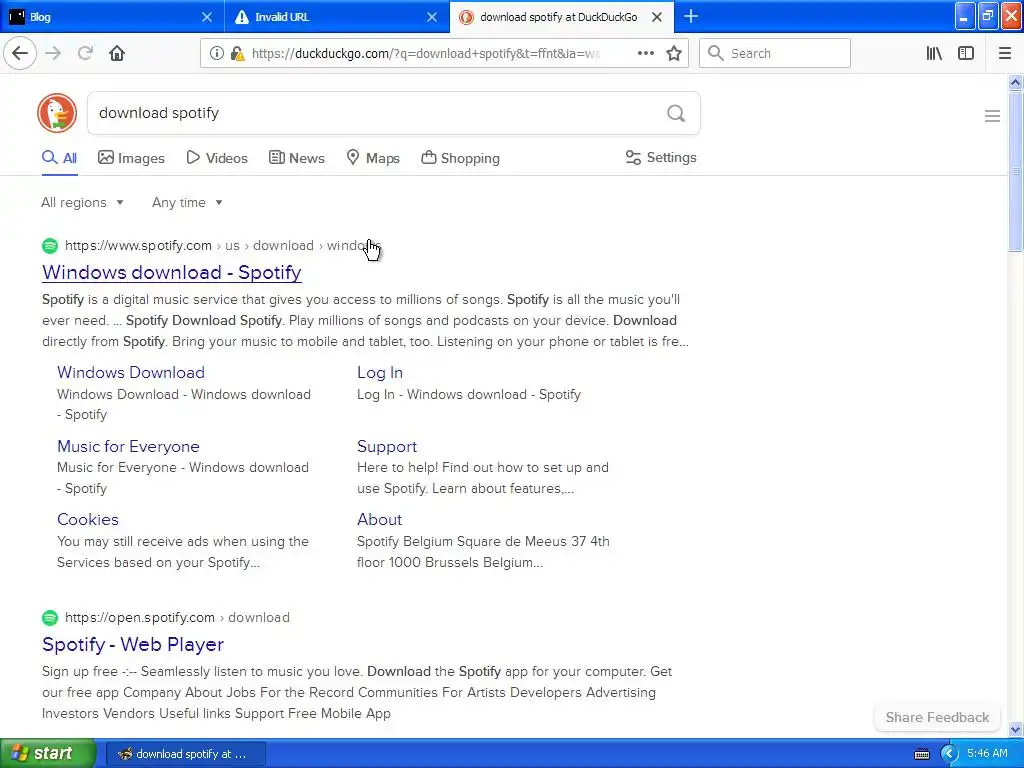
Task: Switch to News results
Action: coord(296,158)
